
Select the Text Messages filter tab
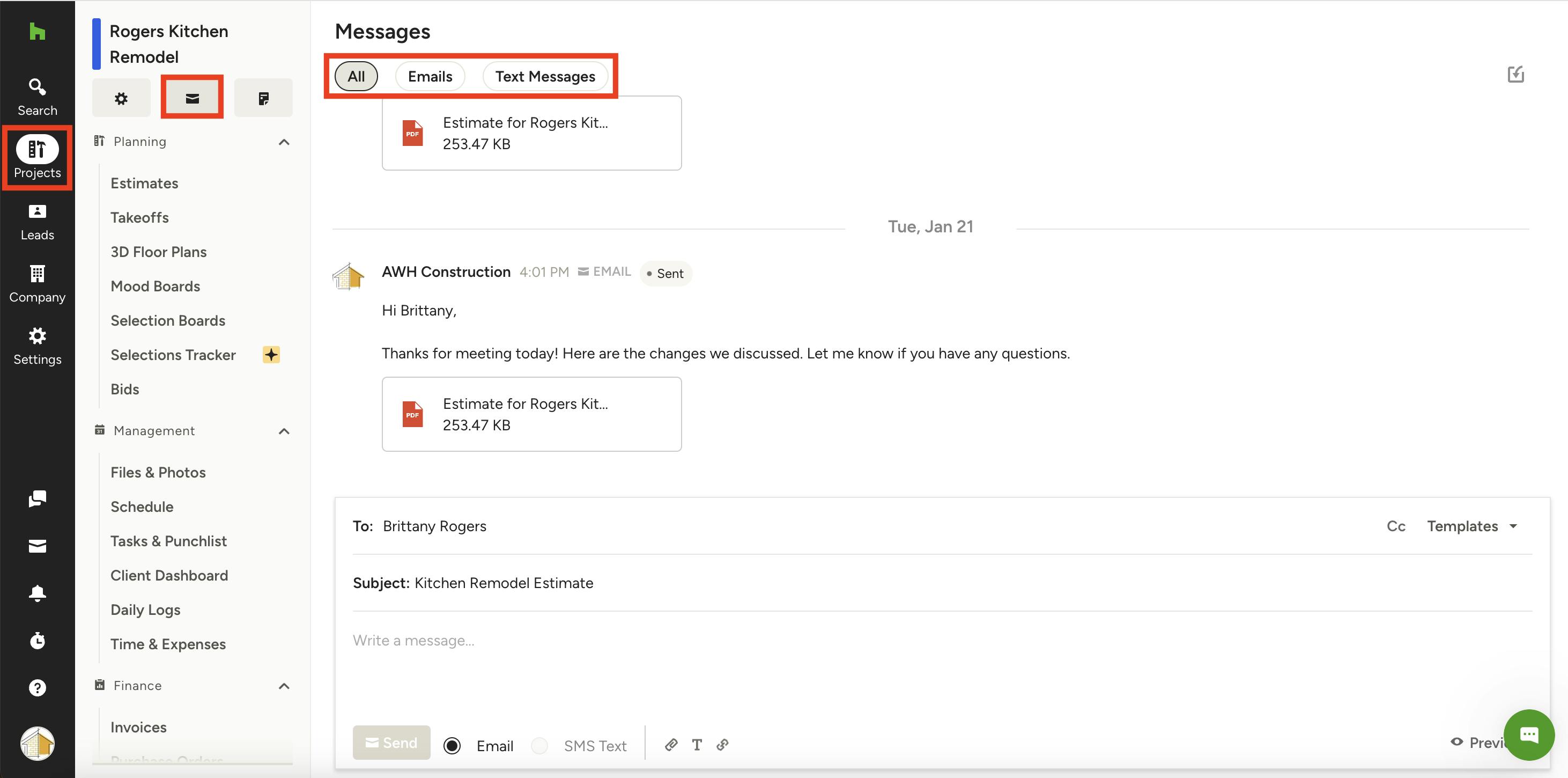coord(545,76)
